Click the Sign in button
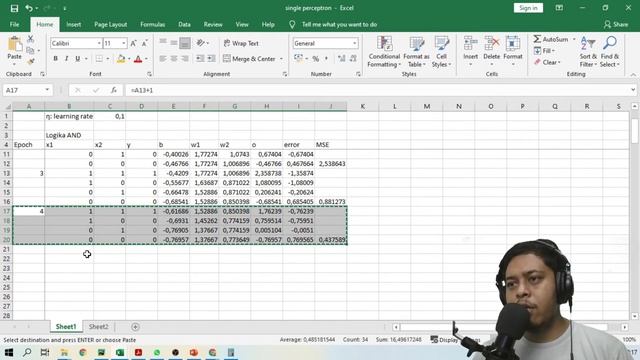This screenshot has width=640, height=360. click(528, 8)
